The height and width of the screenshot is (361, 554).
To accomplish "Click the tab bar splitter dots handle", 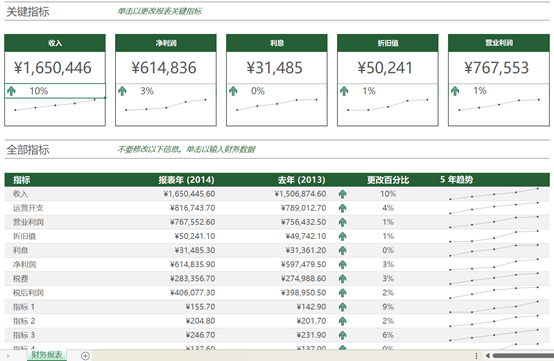I will (476, 356).
